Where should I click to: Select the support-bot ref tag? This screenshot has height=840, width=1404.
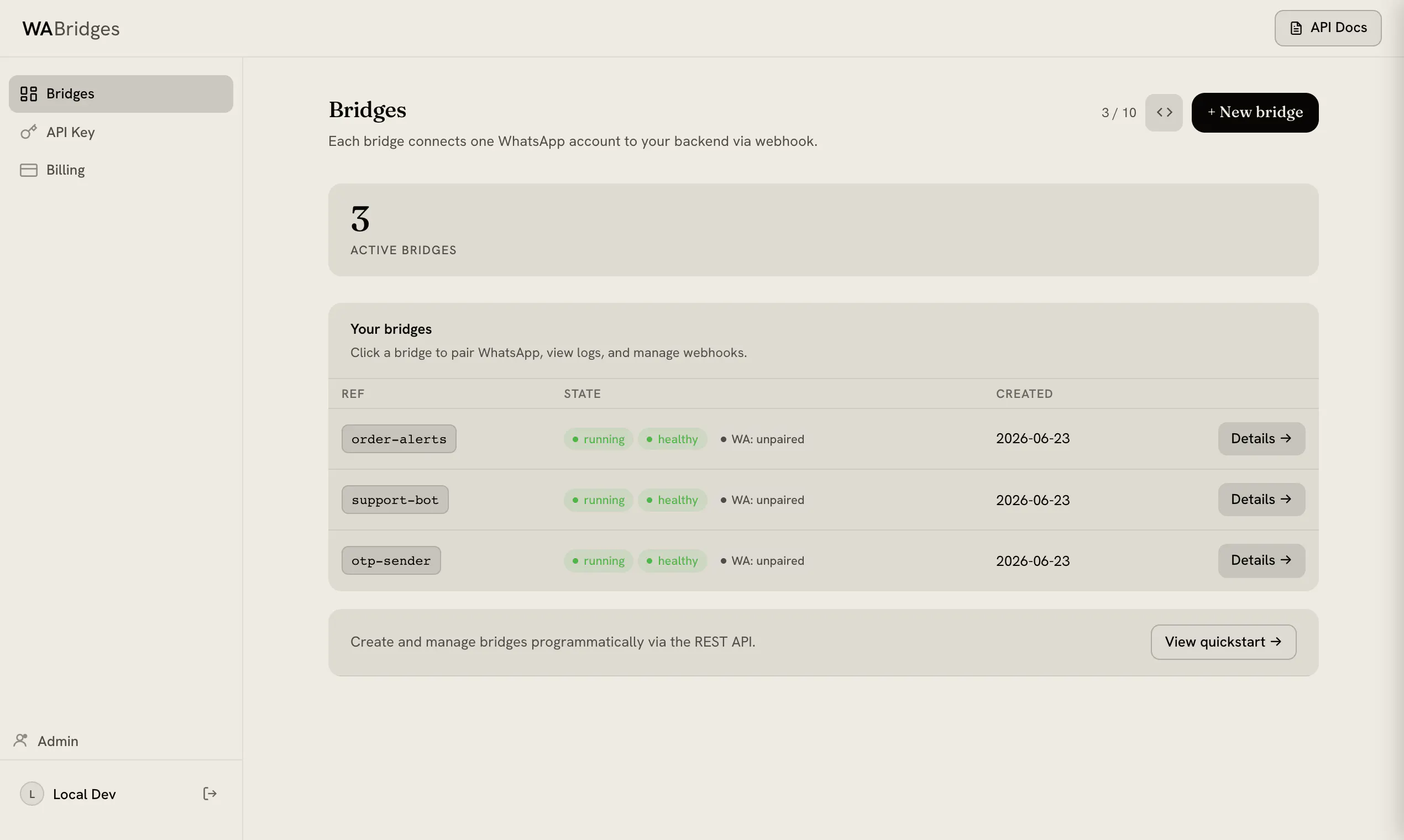point(395,499)
